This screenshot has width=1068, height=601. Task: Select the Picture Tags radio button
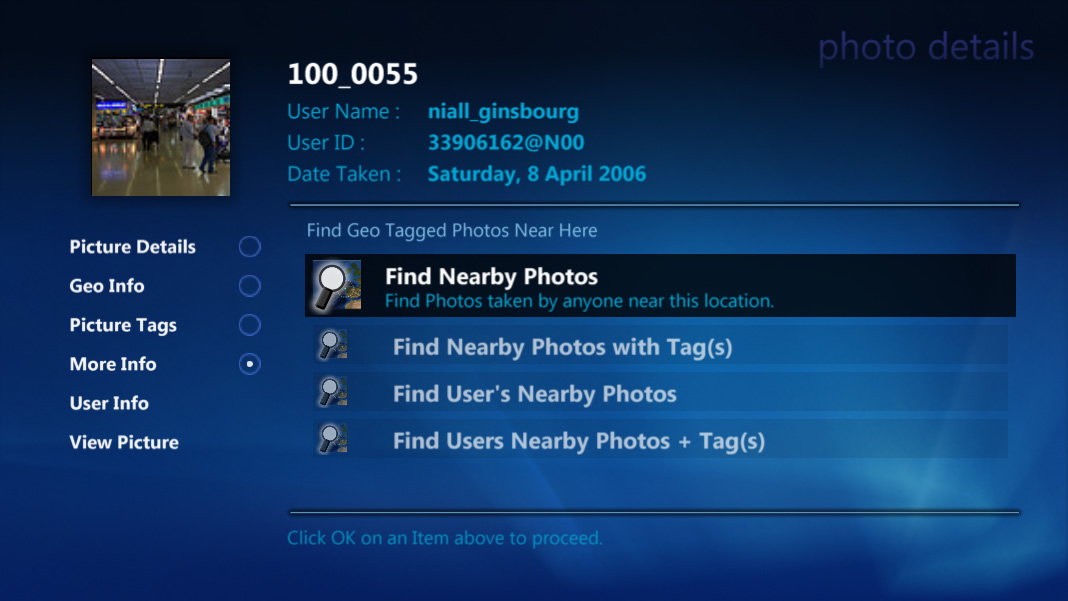pos(249,325)
